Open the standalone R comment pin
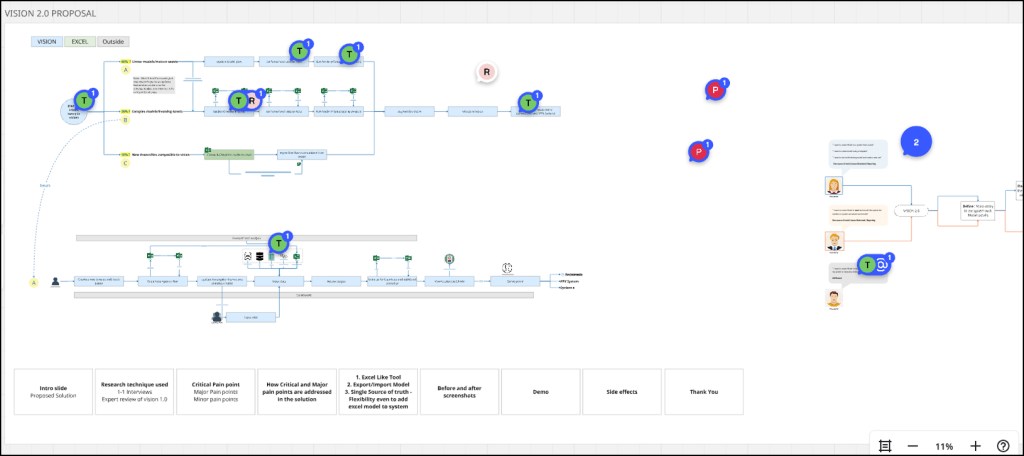 [x=486, y=73]
